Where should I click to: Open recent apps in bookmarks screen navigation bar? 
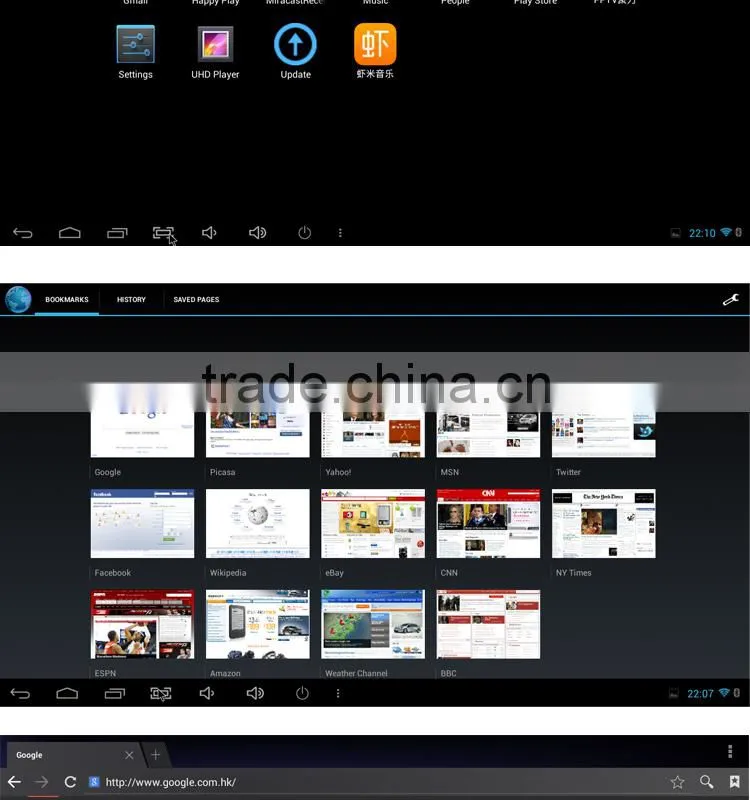pyautogui.click(x=114, y=693)
